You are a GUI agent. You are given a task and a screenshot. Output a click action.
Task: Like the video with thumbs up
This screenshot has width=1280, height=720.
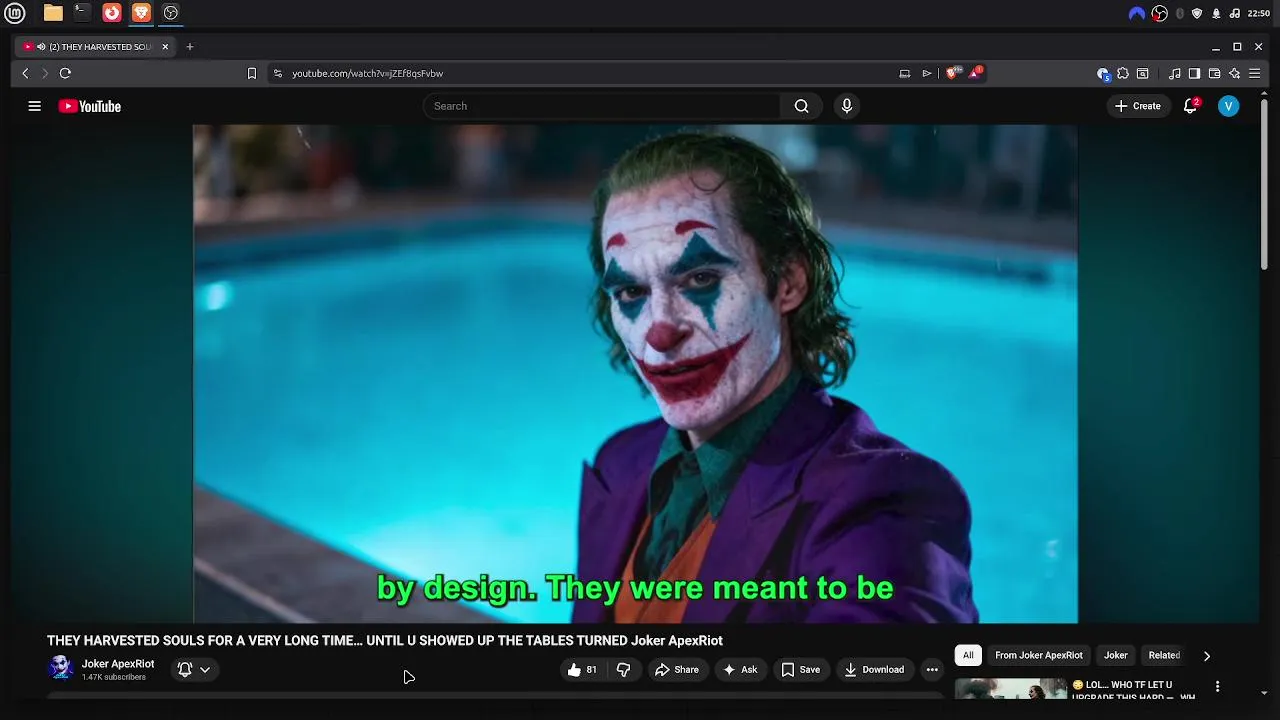click(x=581, y=670)
